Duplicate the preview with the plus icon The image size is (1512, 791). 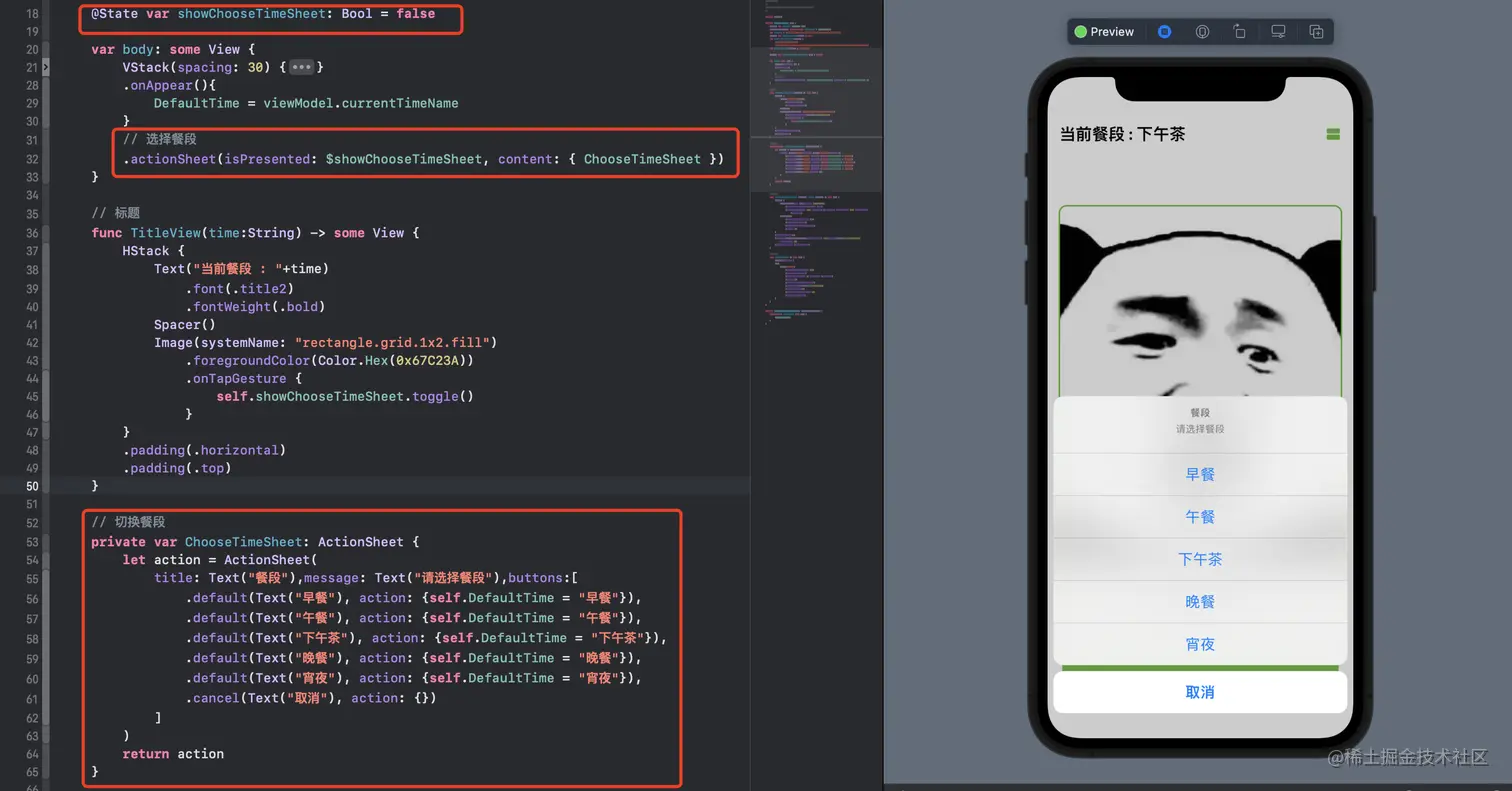[x=1316, y=32]
